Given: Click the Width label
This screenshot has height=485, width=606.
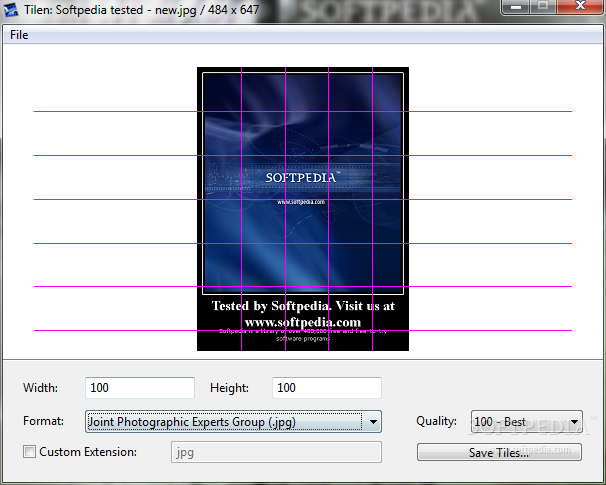Looking at the screenshot, I should tap(41, 388).
